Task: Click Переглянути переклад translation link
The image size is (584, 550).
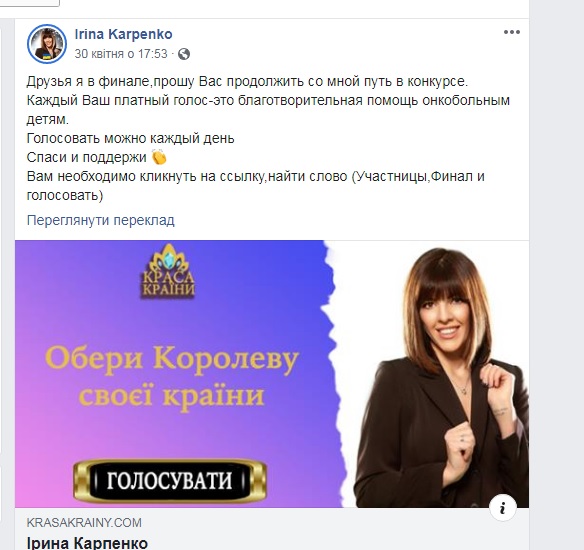Action: pos(101,220)
